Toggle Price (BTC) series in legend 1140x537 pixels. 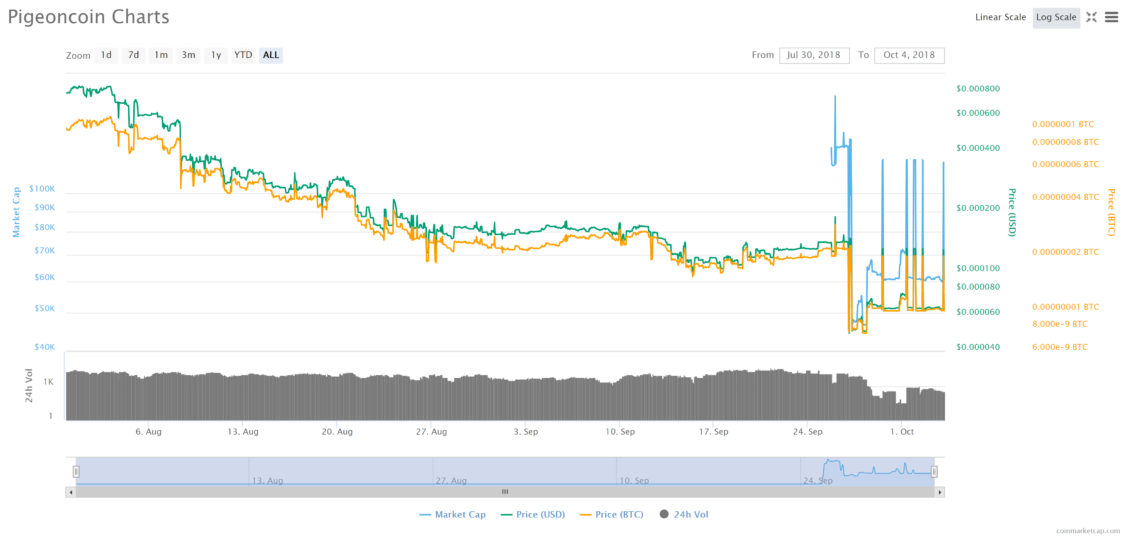tap(611, 514)
